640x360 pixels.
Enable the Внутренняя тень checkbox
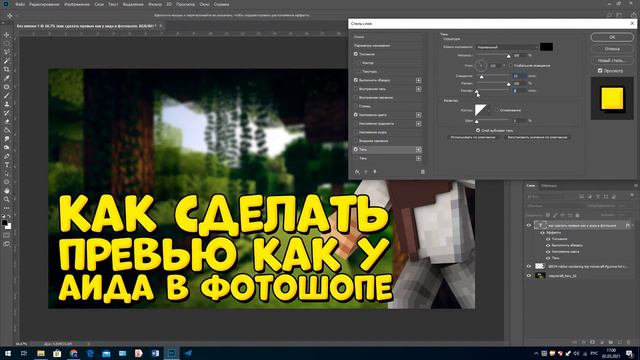pyautogui.click(x=356, y=89)
